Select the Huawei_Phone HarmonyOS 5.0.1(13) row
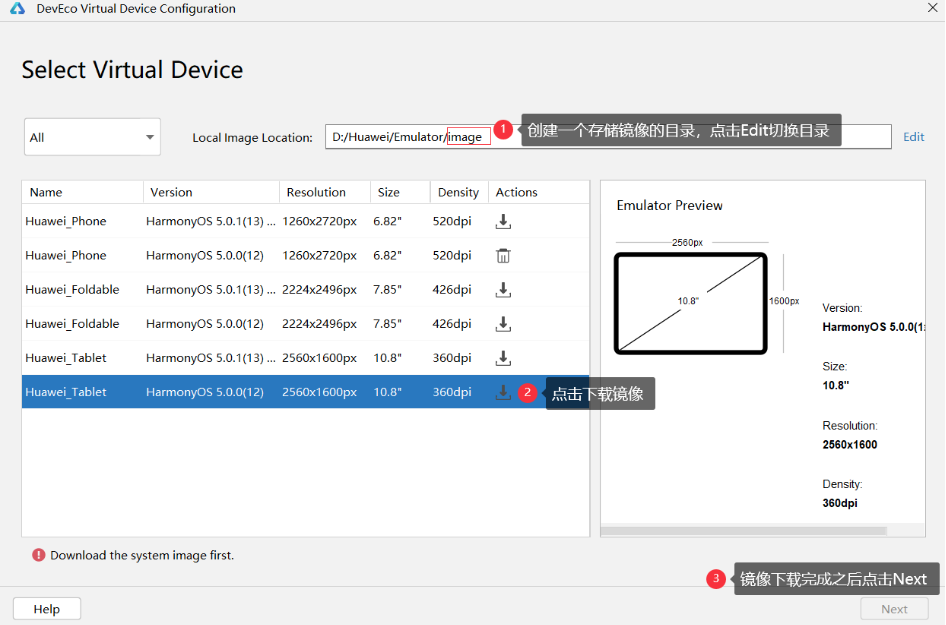The width and height of the screenshot is (946, 625). (305, 221)
